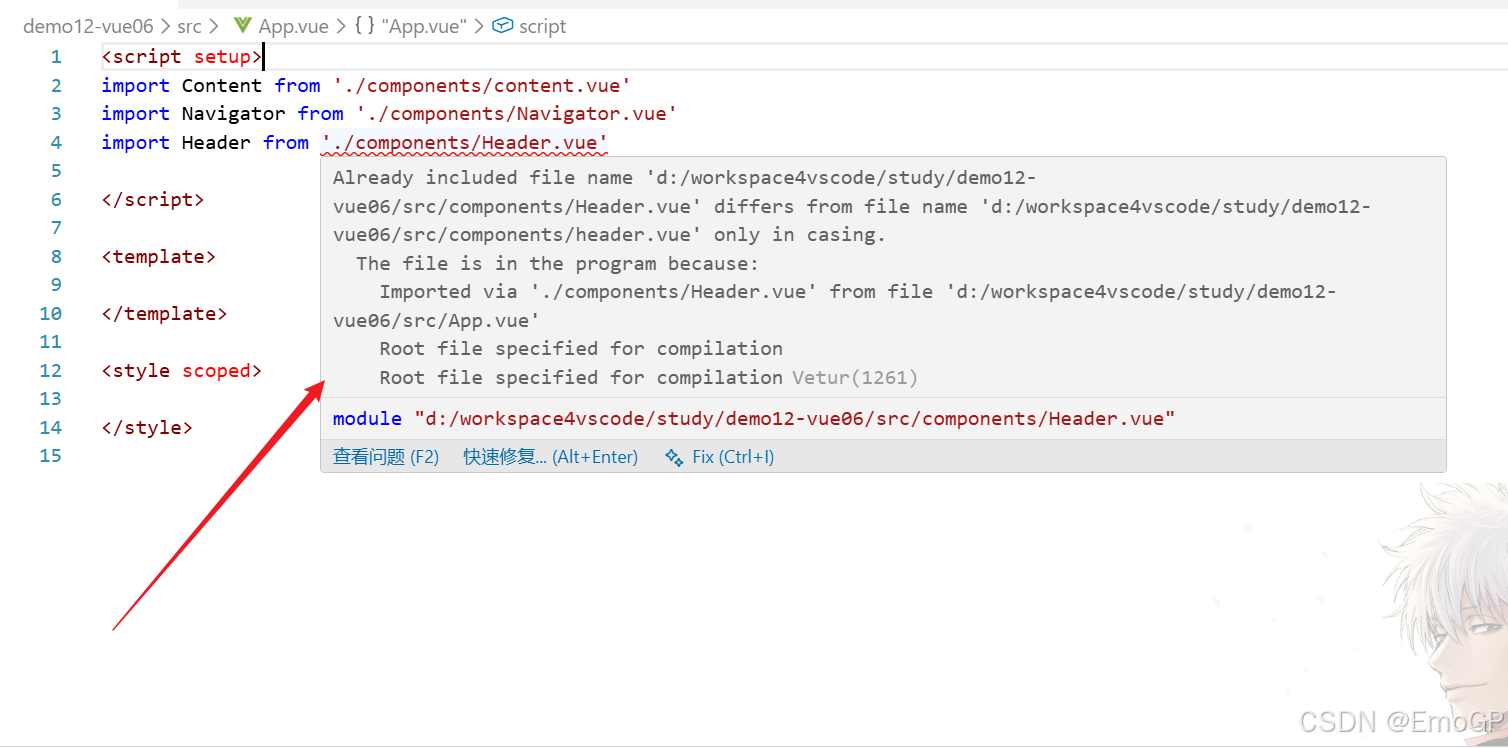Click the closing </template> tag
1508x748 pixels.
coord(164,314)
